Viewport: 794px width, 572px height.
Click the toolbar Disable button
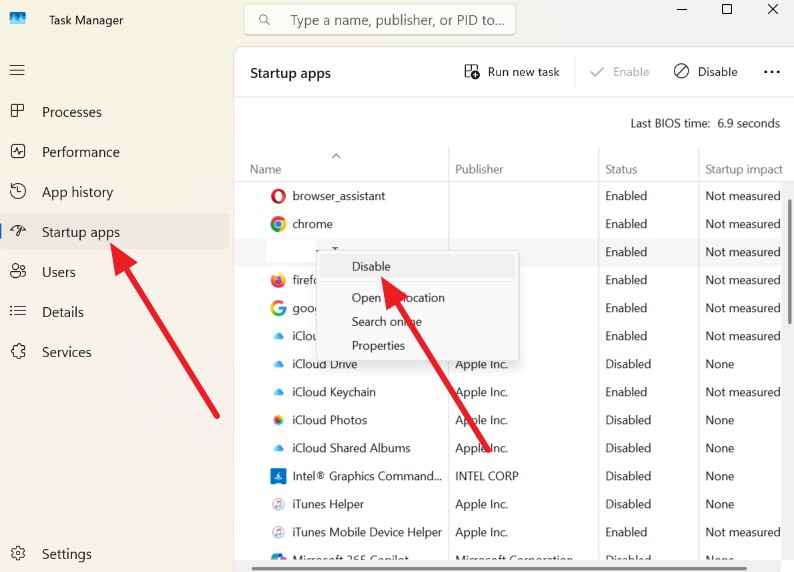pyautogui.click(x=705, y=72)
